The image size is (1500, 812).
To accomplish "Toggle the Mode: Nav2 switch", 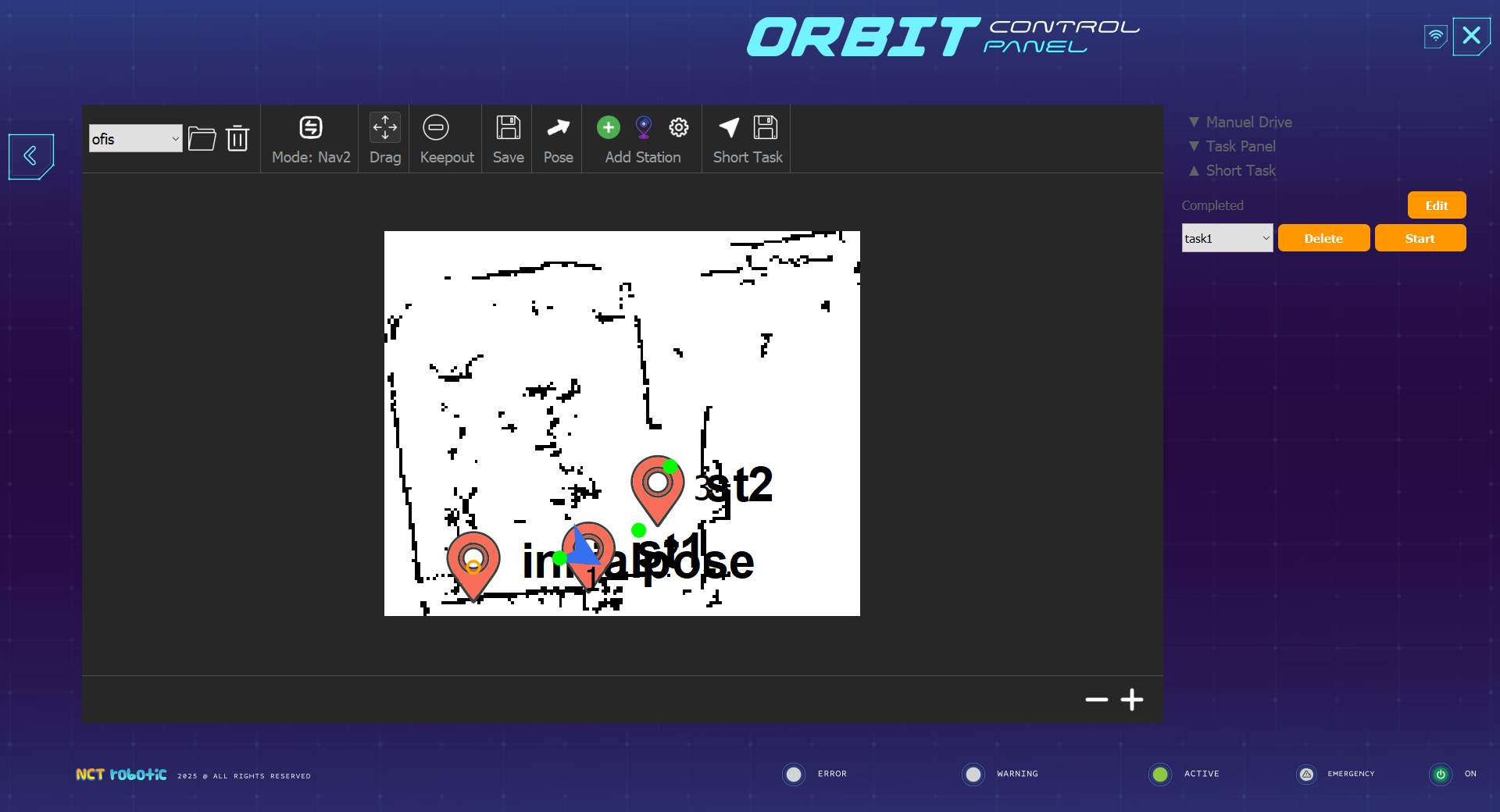I will pos(311,138).
